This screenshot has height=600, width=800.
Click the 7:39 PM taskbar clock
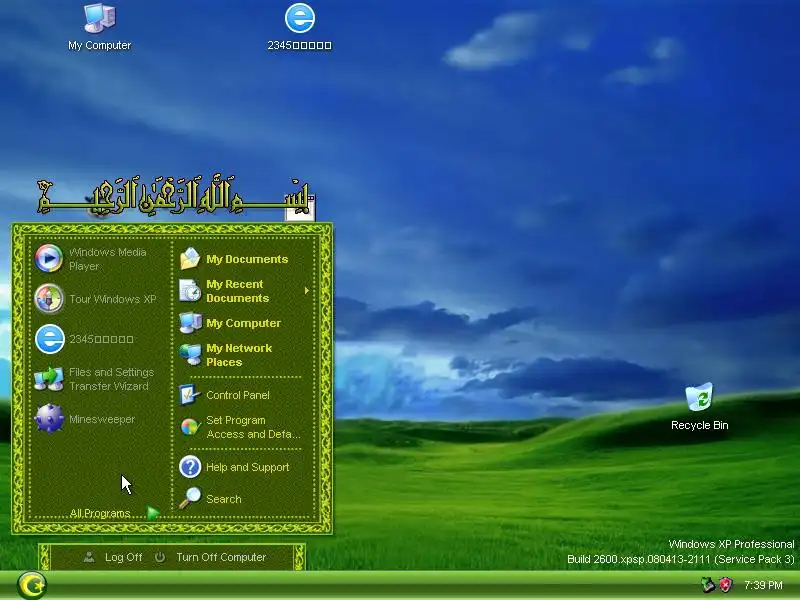pyautogui.click(x=763, y=585)
